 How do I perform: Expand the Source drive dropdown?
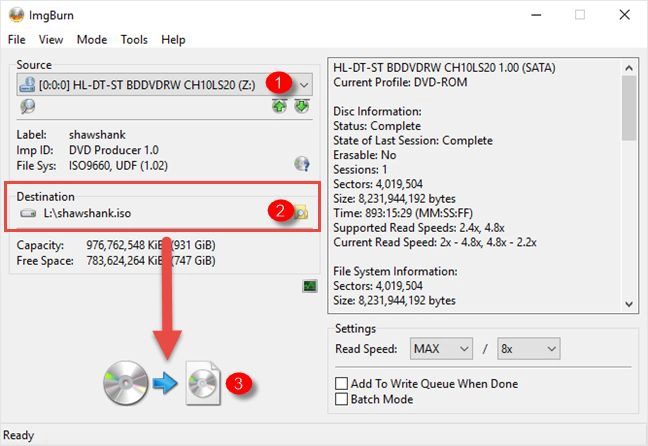(x=304, y=85)
